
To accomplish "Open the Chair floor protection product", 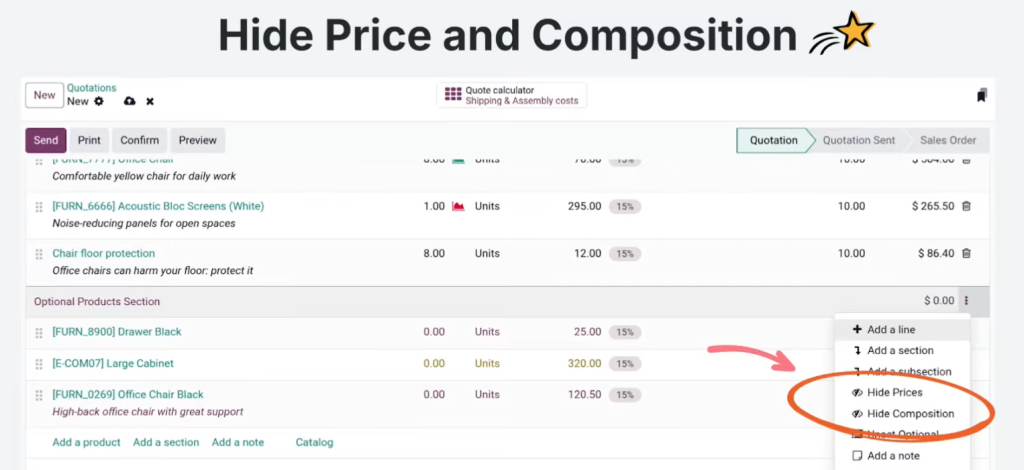I will point(103,253).
